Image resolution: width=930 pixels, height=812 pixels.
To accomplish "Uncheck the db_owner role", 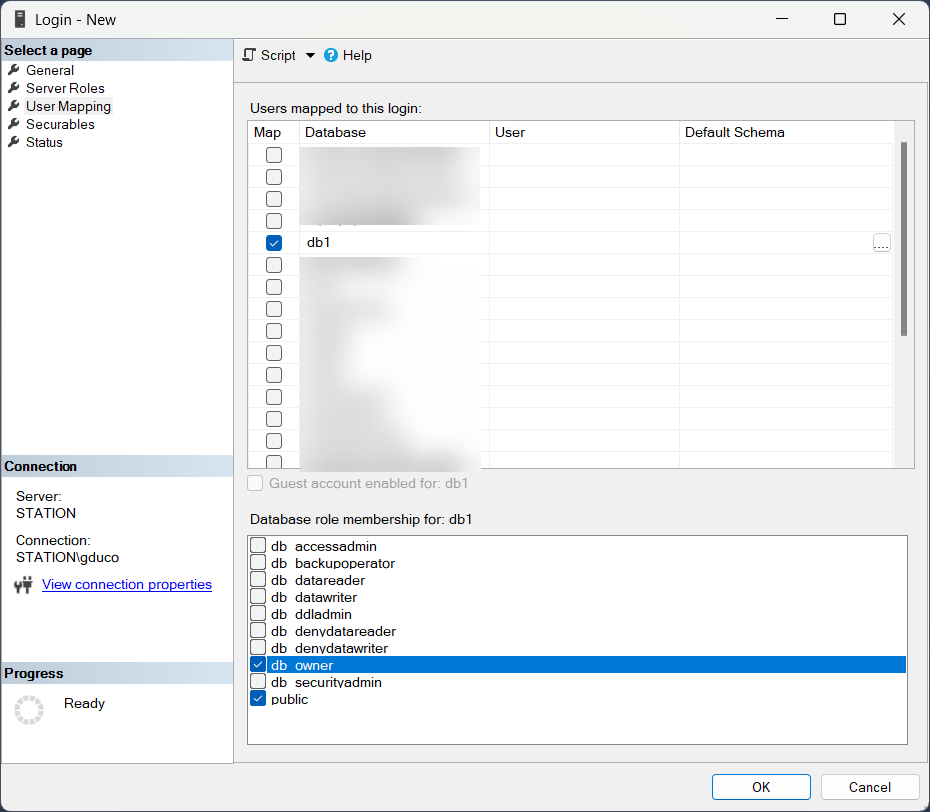I will (258, 664).
